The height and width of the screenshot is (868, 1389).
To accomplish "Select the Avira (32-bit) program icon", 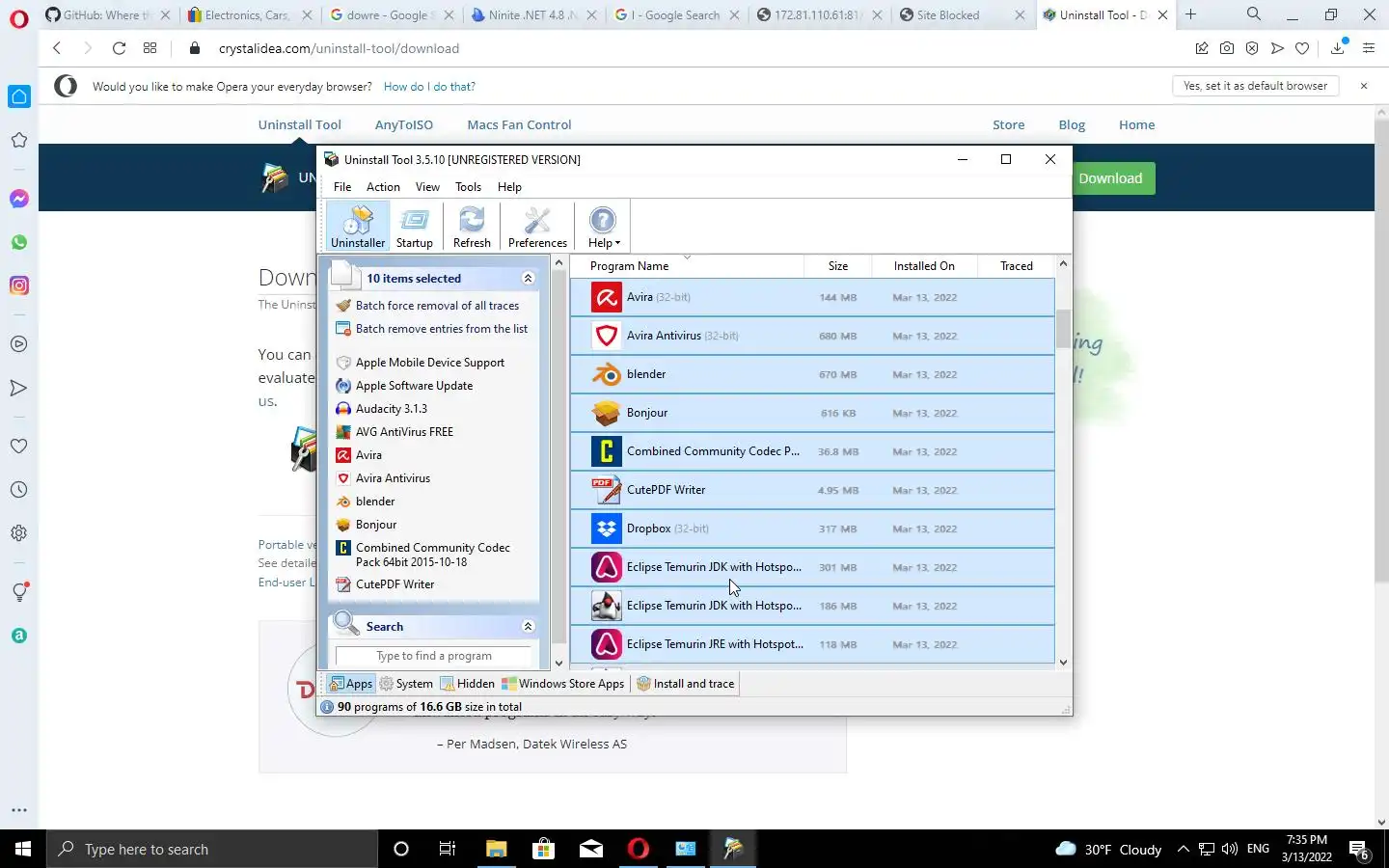I will pos(607,297).
